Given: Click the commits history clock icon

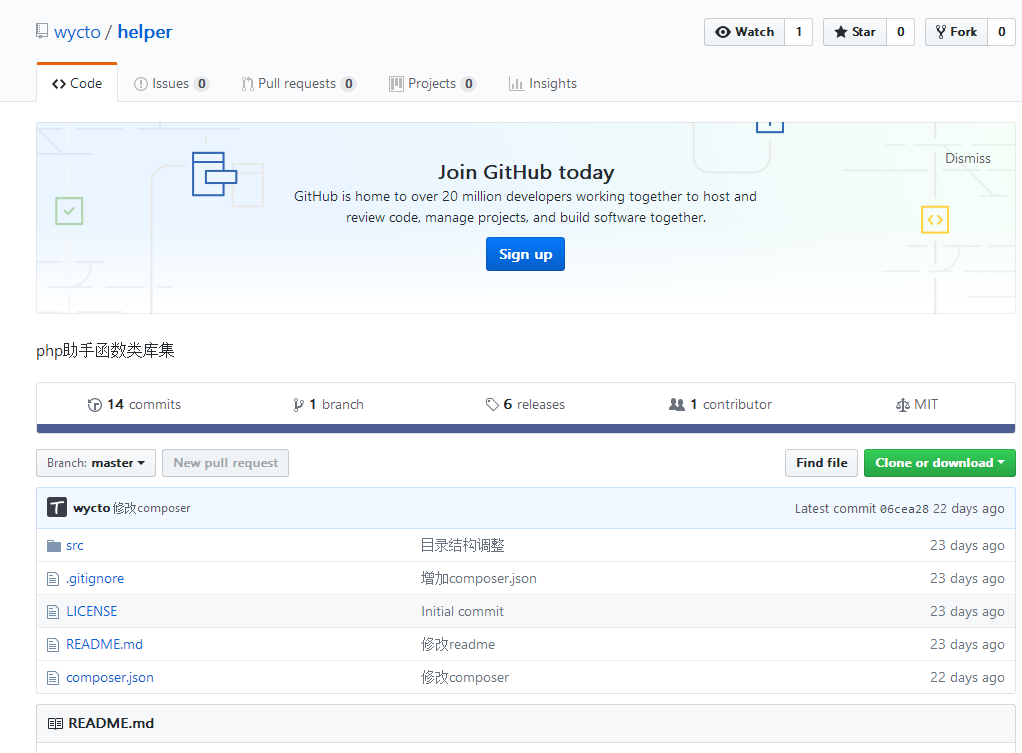Looking at the screenshot, I should [95, 405].
